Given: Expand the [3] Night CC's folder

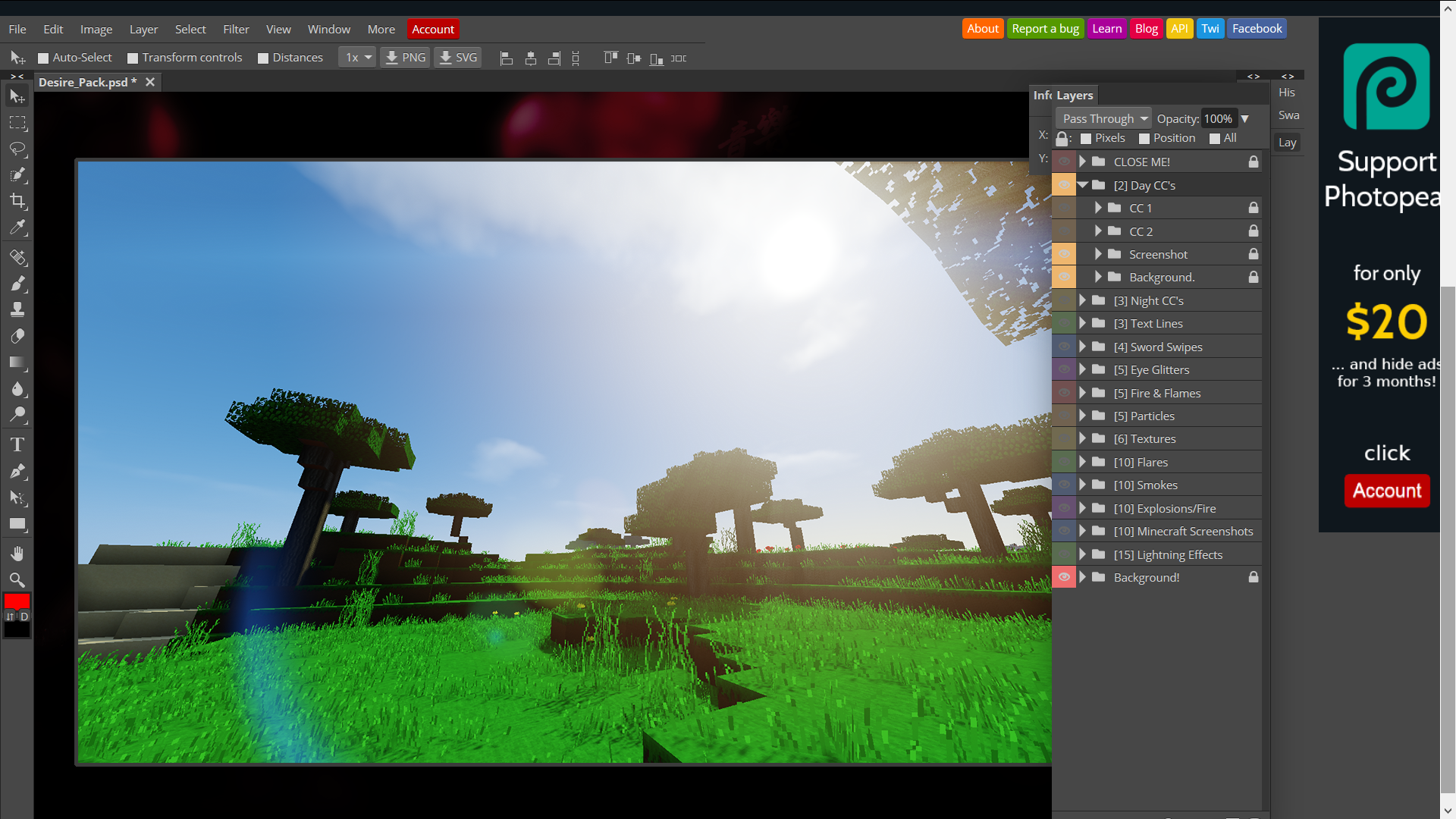Looking at the screenshot, I should point(1083,300).
